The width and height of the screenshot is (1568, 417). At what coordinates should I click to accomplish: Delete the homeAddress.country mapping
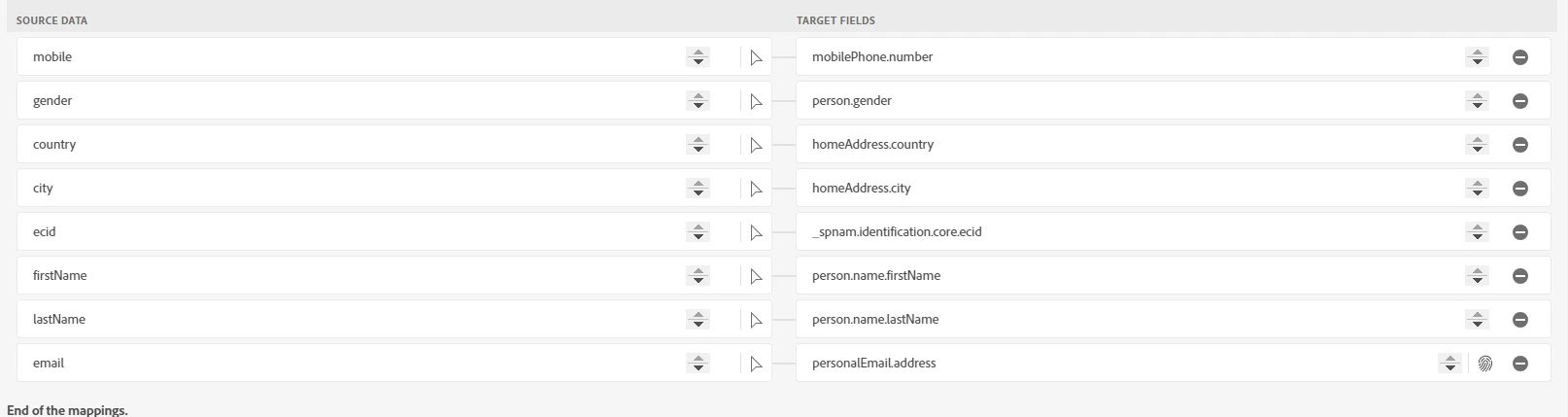coord(1520,145)
